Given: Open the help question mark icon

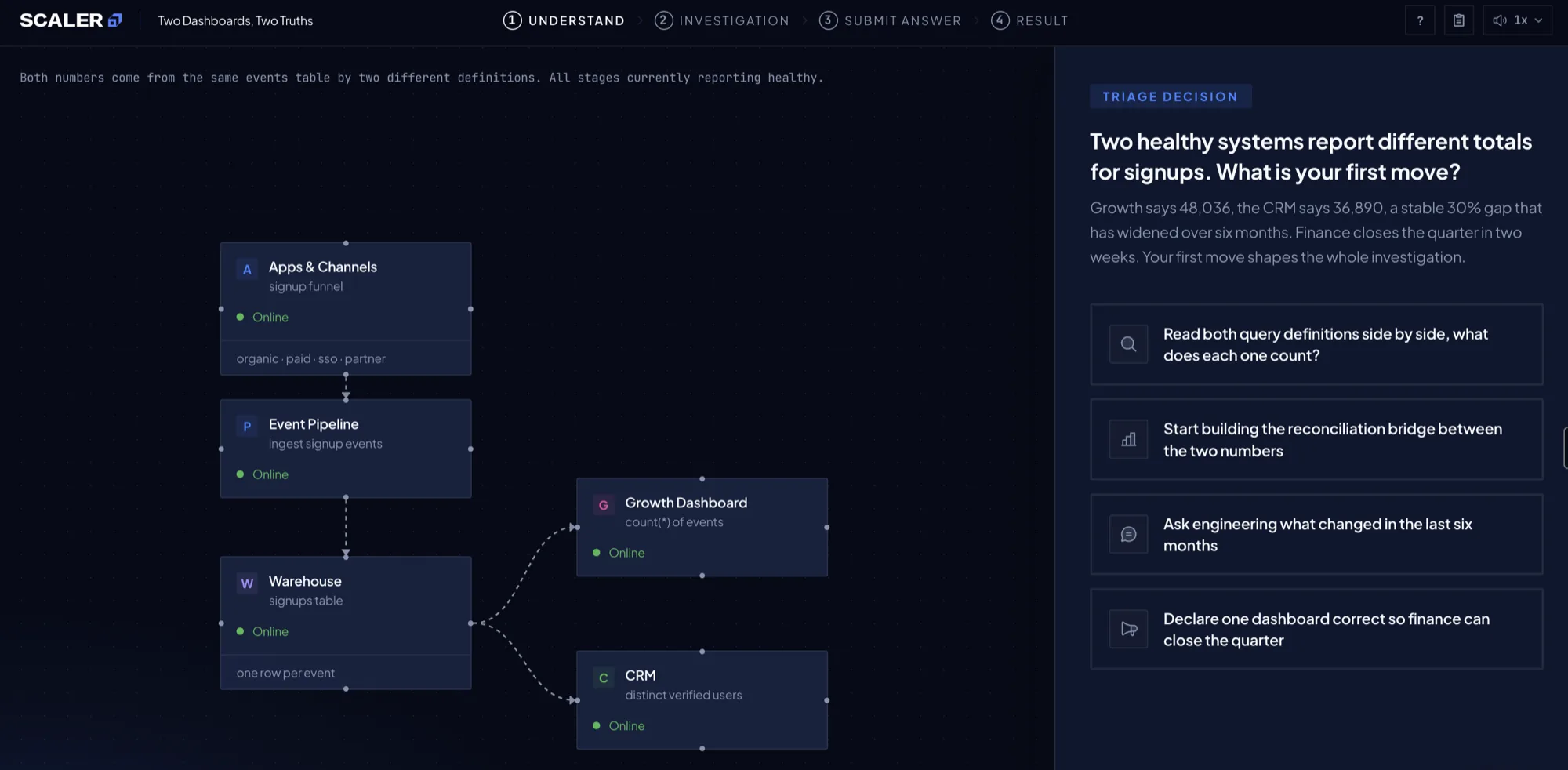Looking at the screenshot, I should [1420, 20].
